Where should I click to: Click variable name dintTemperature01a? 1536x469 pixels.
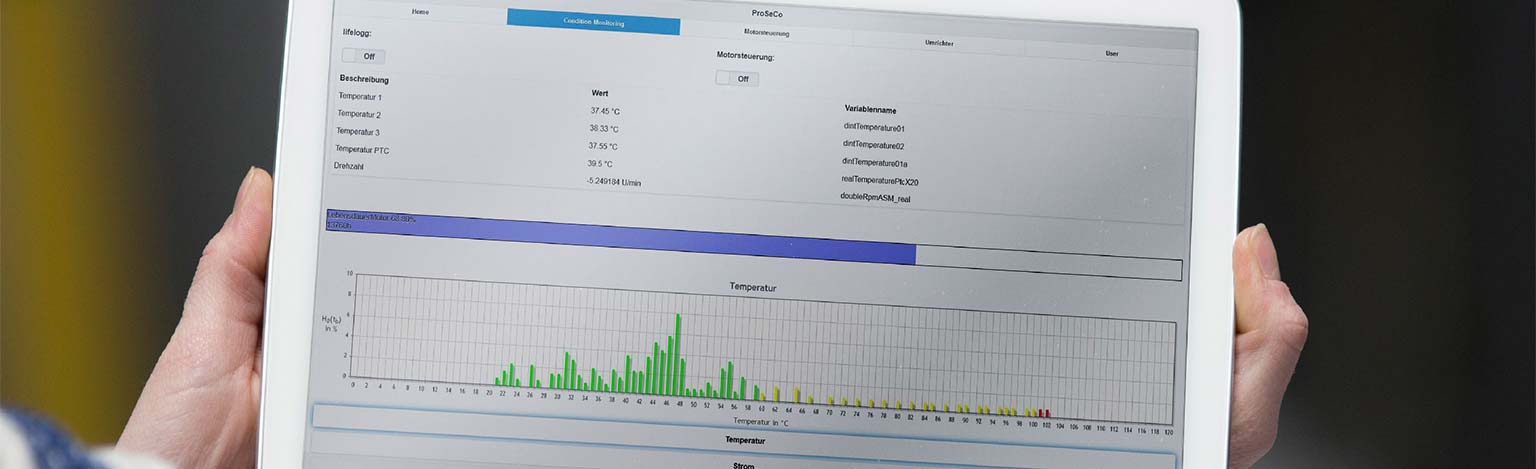coord(875,162)
